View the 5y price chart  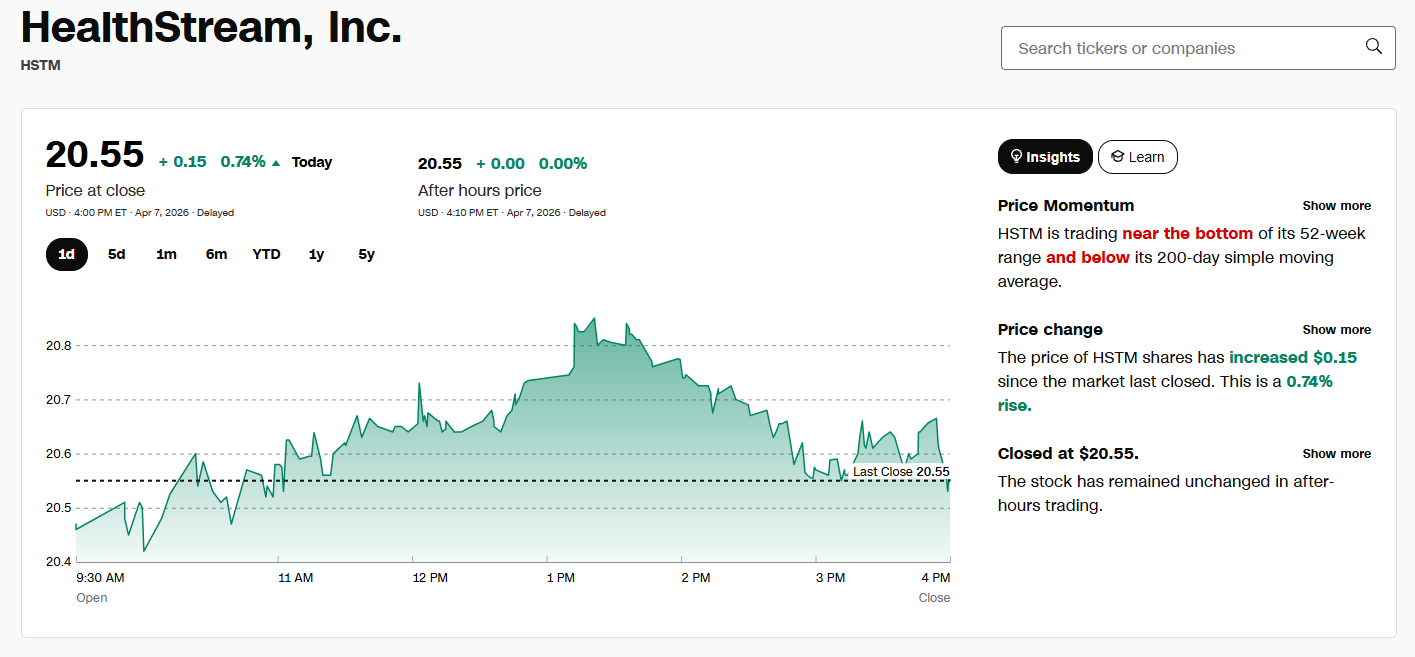pyautogui.click(x=366, y=254)
